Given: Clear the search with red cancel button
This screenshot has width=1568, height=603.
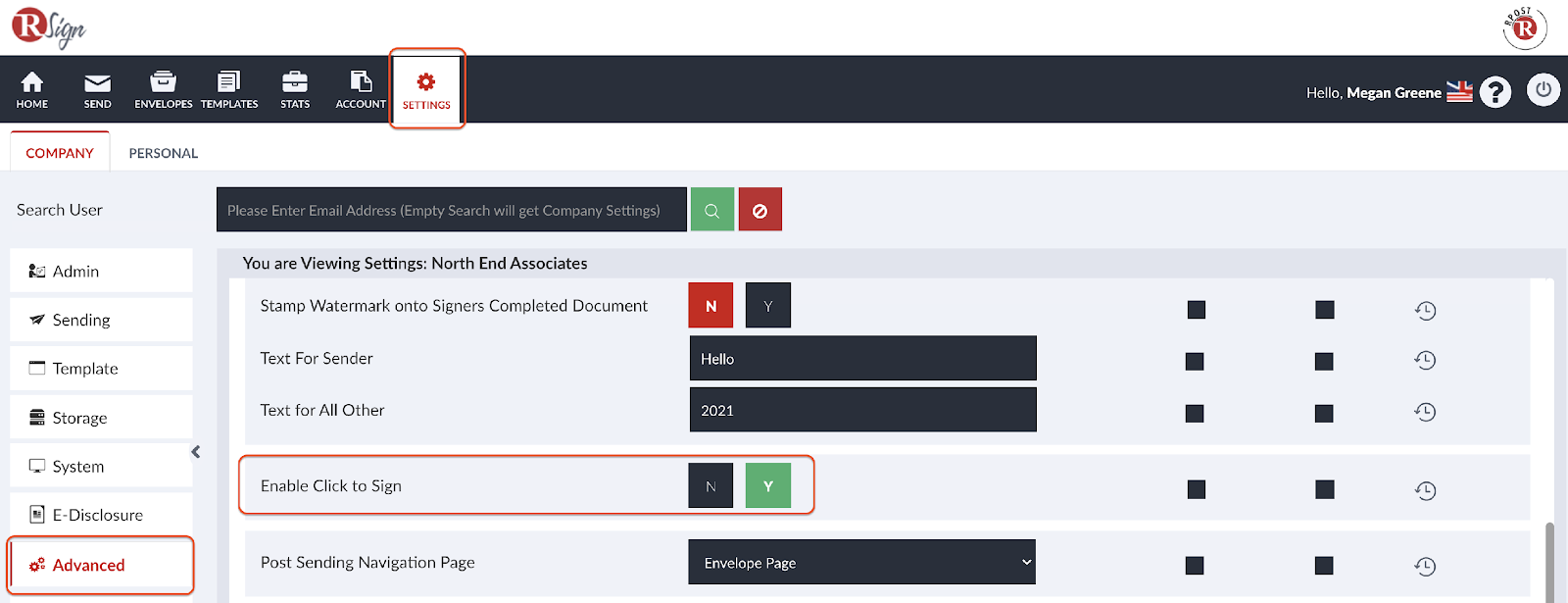Looking at the screenshot, I should click(760, 210).
